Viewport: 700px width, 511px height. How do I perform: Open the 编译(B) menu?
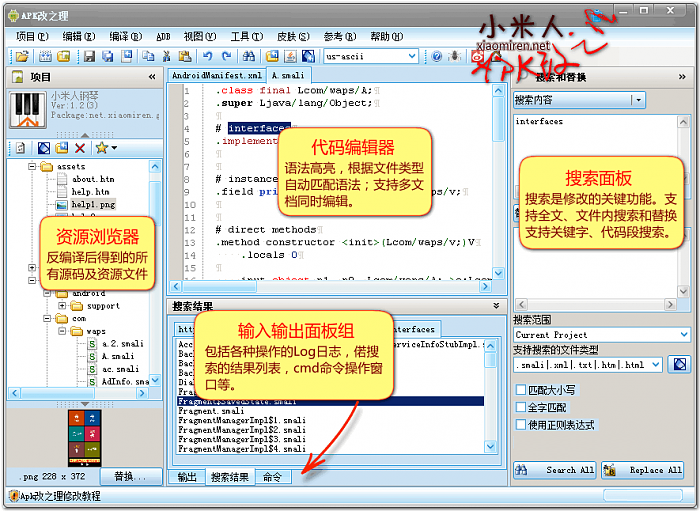pyautogui.click(x=125, y=36)
